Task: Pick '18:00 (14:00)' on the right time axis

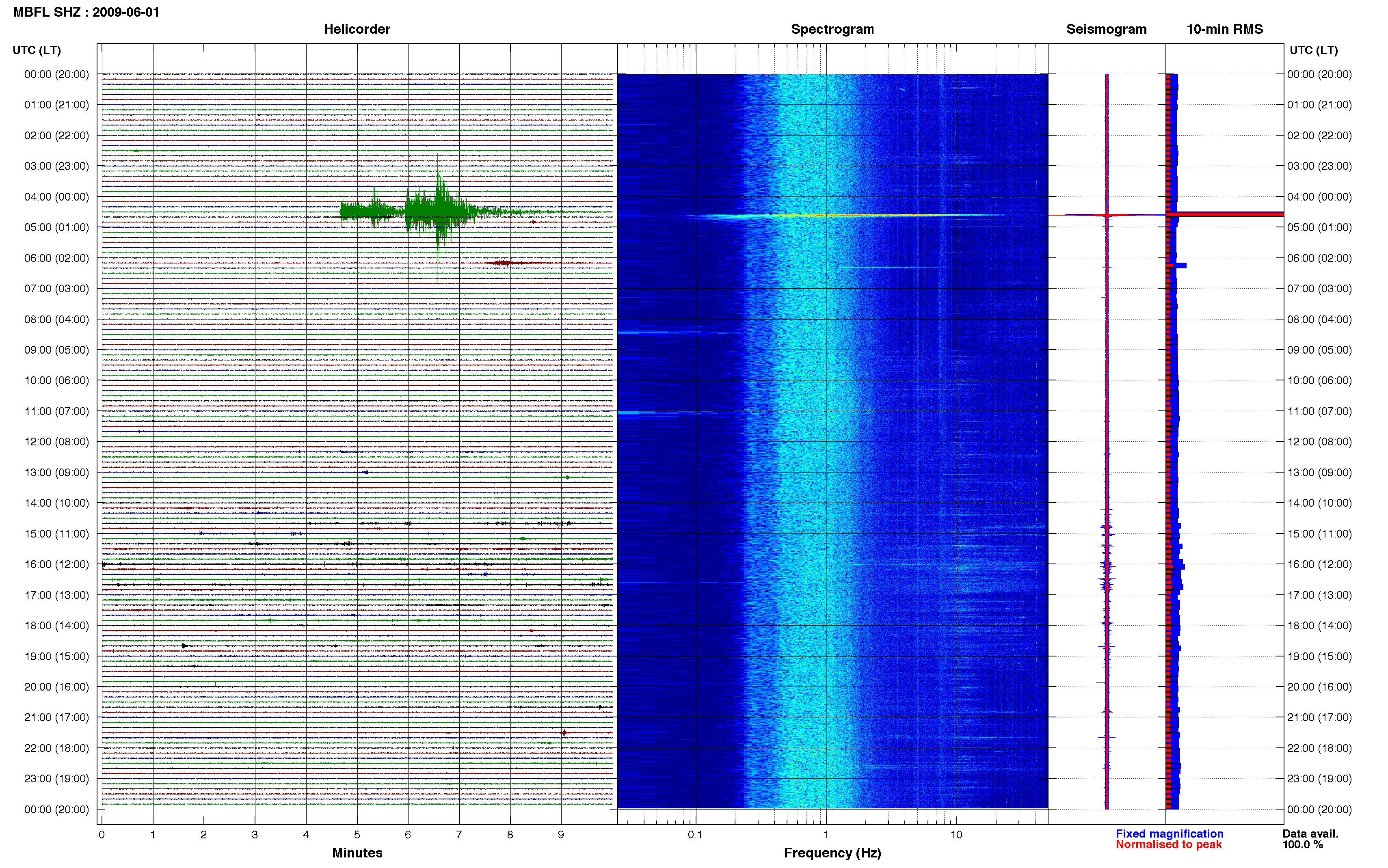Action: tap(1319, 626)
